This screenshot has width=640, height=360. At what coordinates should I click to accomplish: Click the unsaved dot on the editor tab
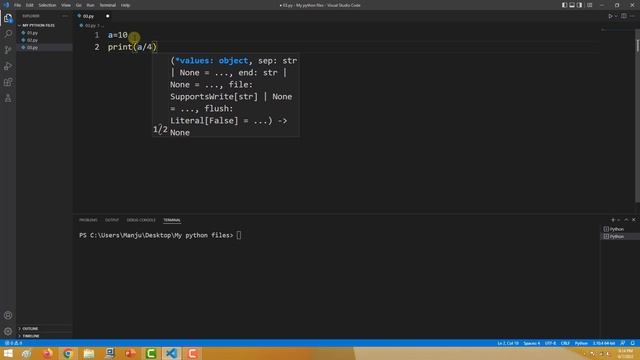tap(107, 16)
